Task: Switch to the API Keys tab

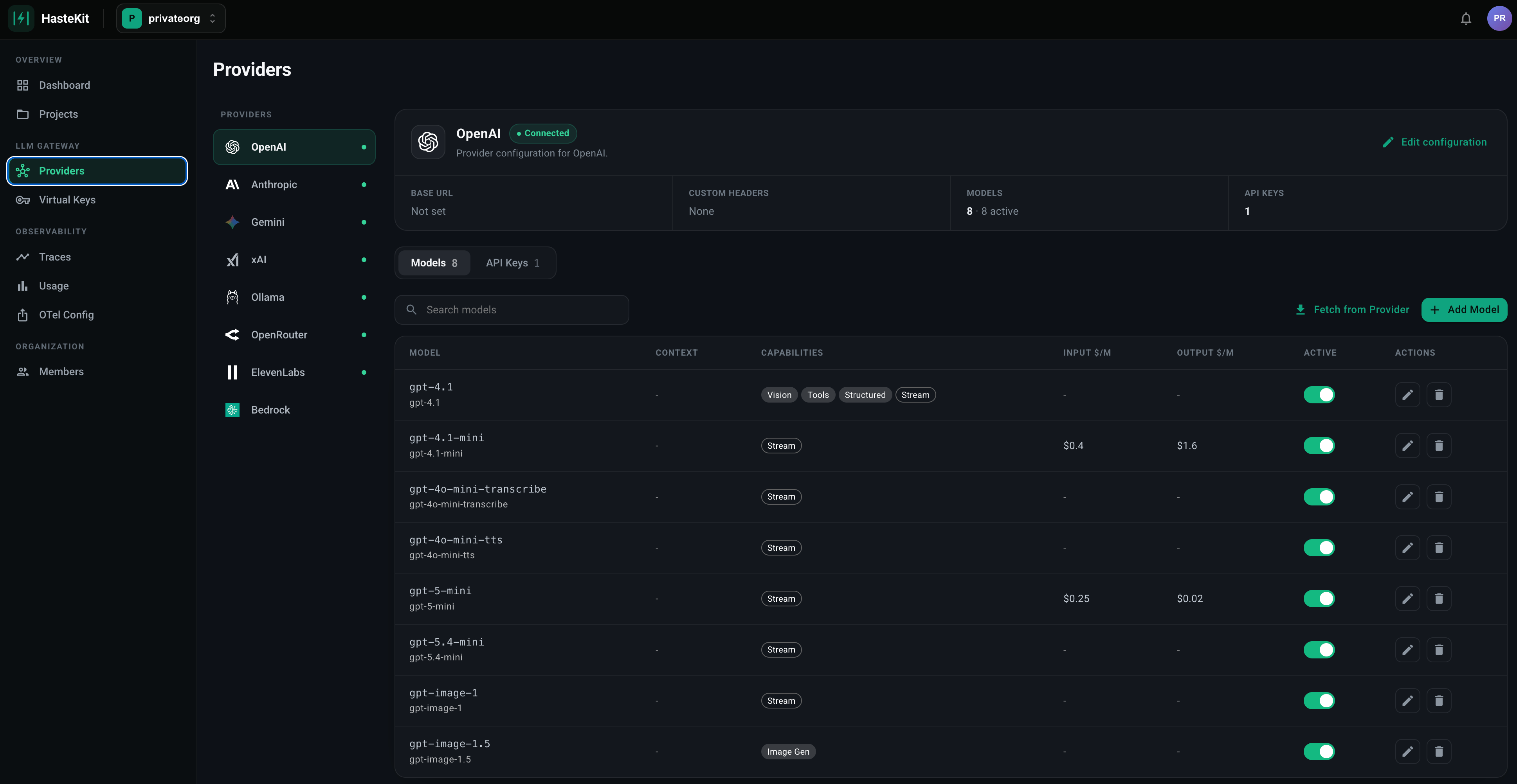Action: click(512, 263)
